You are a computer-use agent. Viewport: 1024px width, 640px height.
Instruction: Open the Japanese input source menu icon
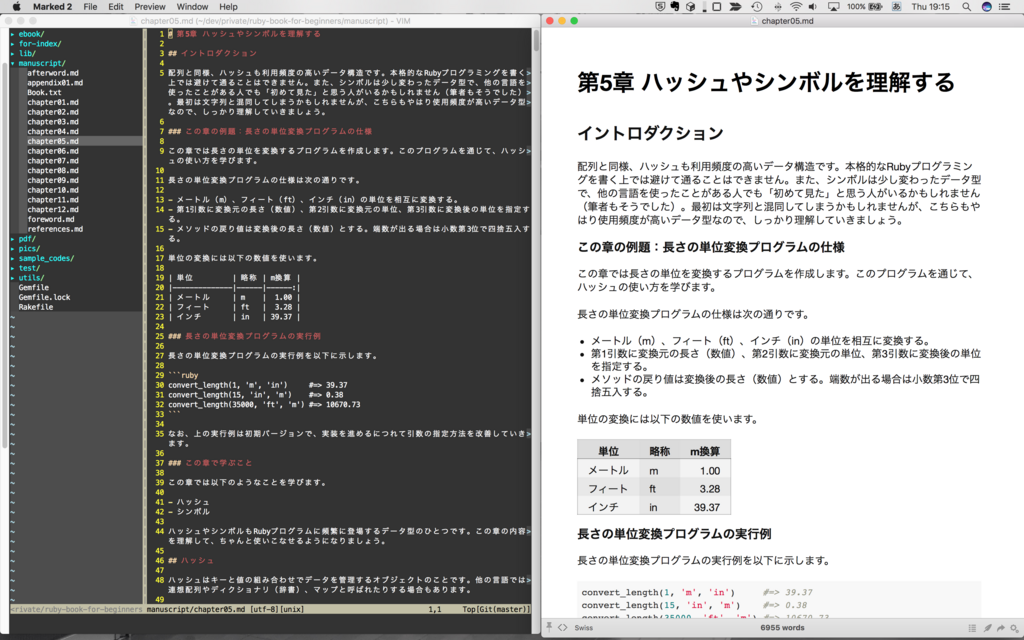(x=897, y=7)
